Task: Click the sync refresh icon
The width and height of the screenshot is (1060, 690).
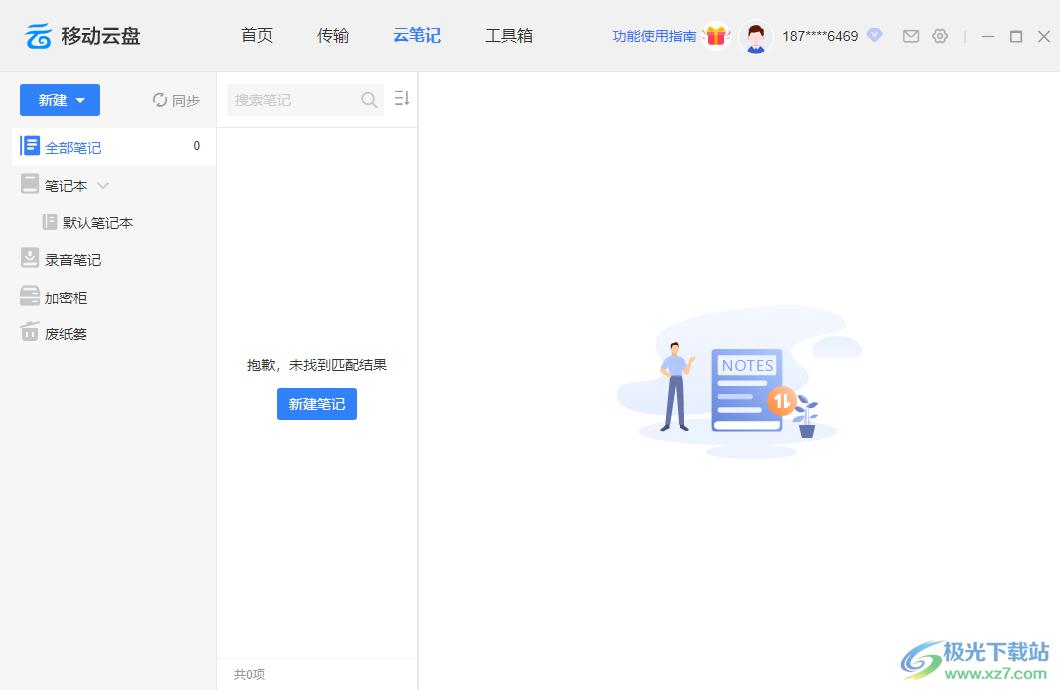Action: [160, 100]
